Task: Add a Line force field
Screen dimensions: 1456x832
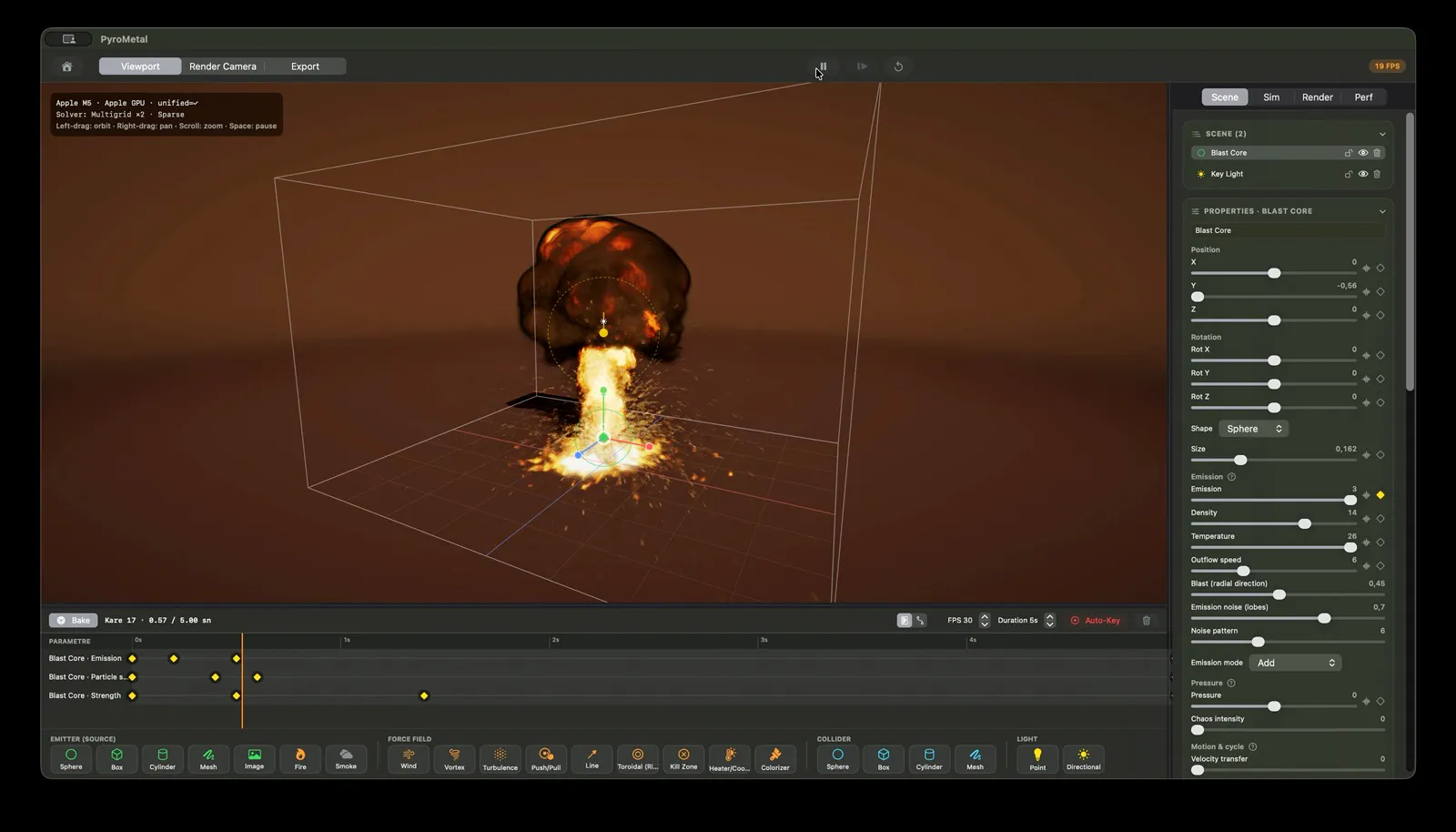Action: [591, 758]
